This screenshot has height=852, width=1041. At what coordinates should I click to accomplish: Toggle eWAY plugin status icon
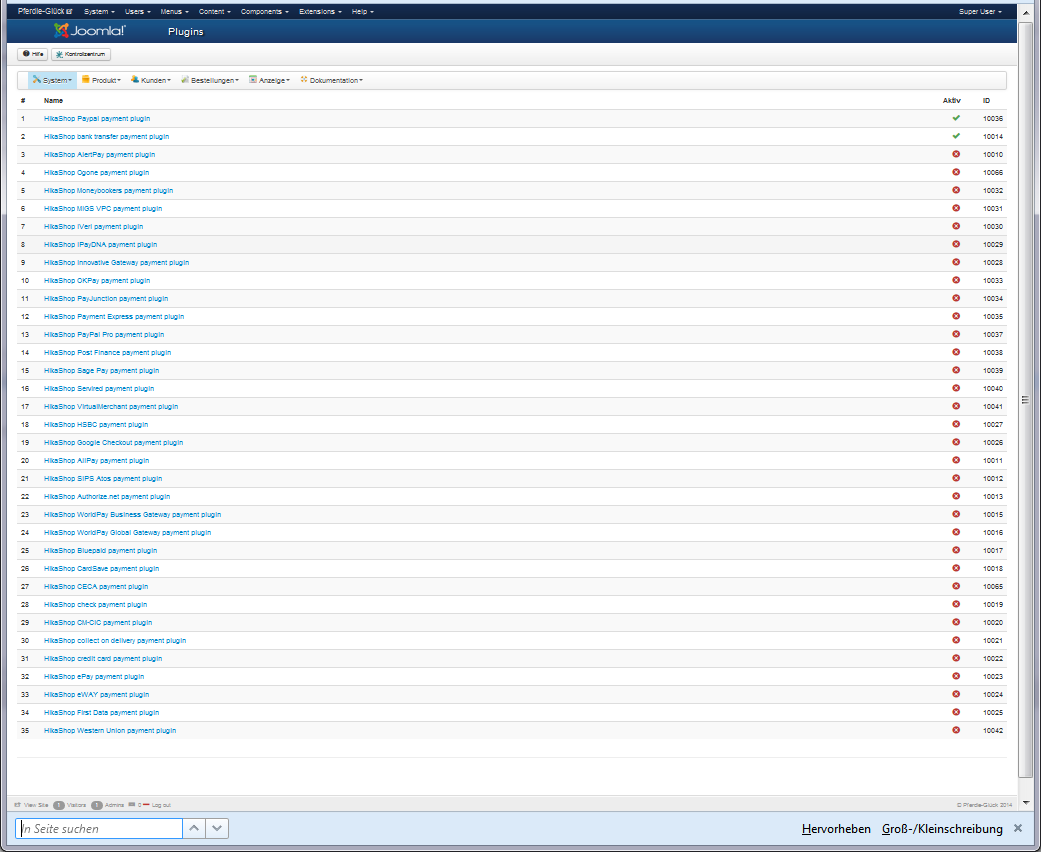pyautogui.click(x=956, y=694)
